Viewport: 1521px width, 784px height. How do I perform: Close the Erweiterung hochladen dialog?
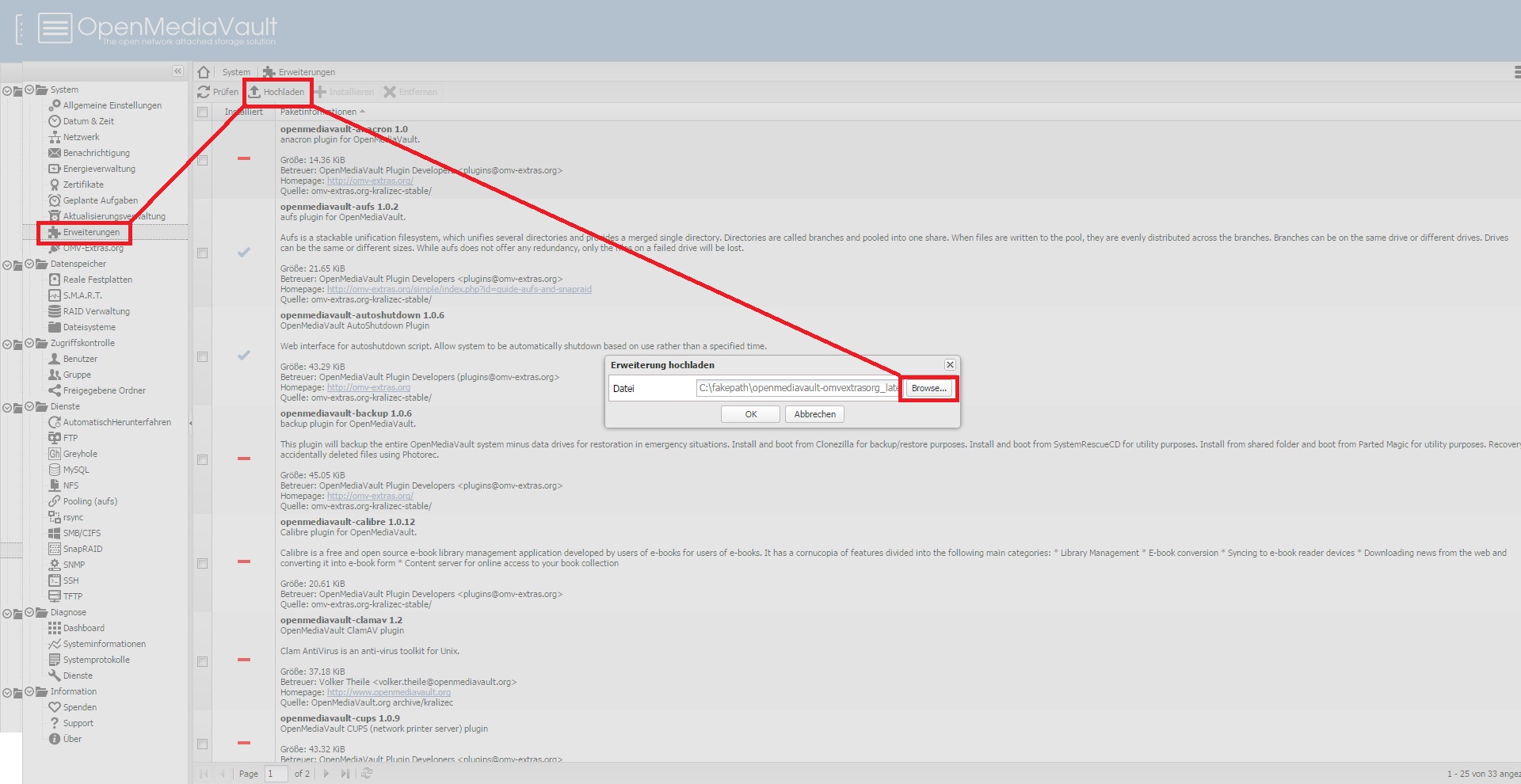click(950, 365)
